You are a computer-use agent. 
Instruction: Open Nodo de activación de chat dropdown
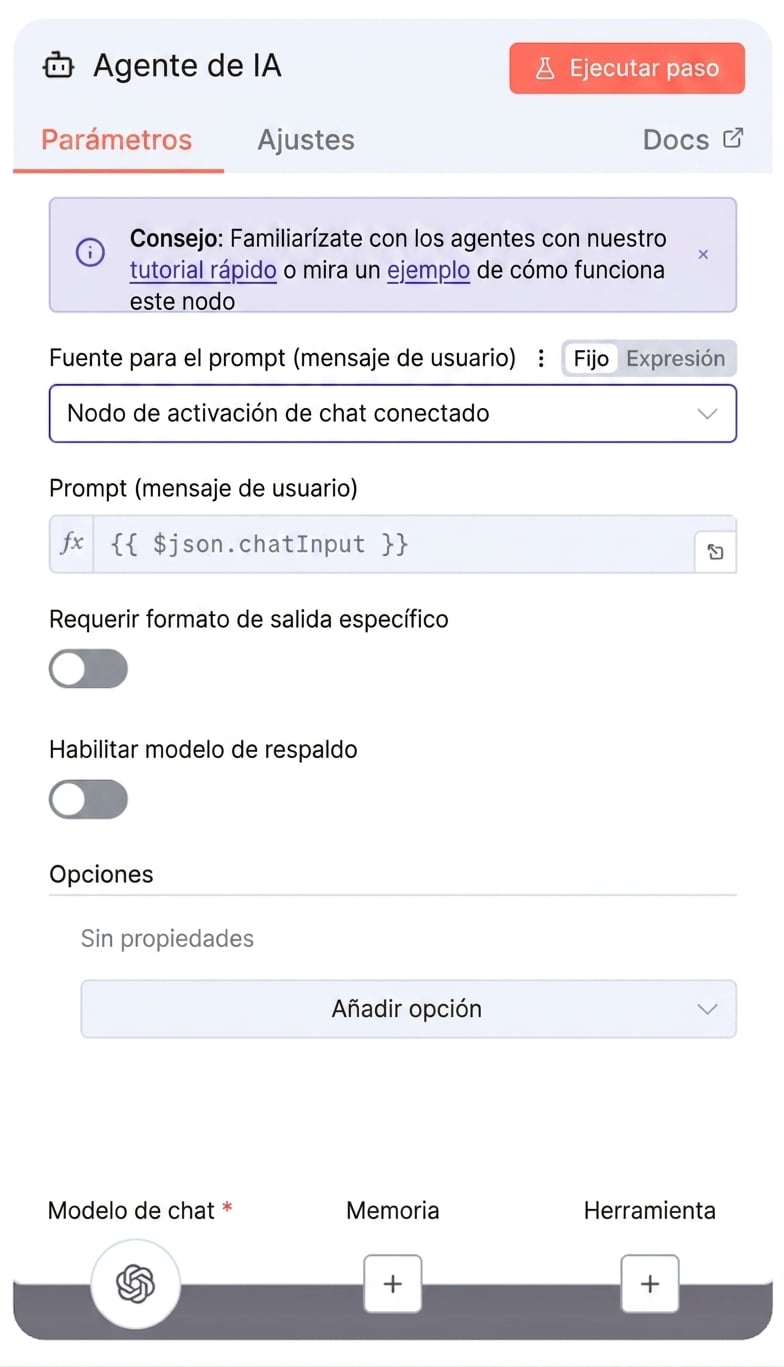(393, 413)
